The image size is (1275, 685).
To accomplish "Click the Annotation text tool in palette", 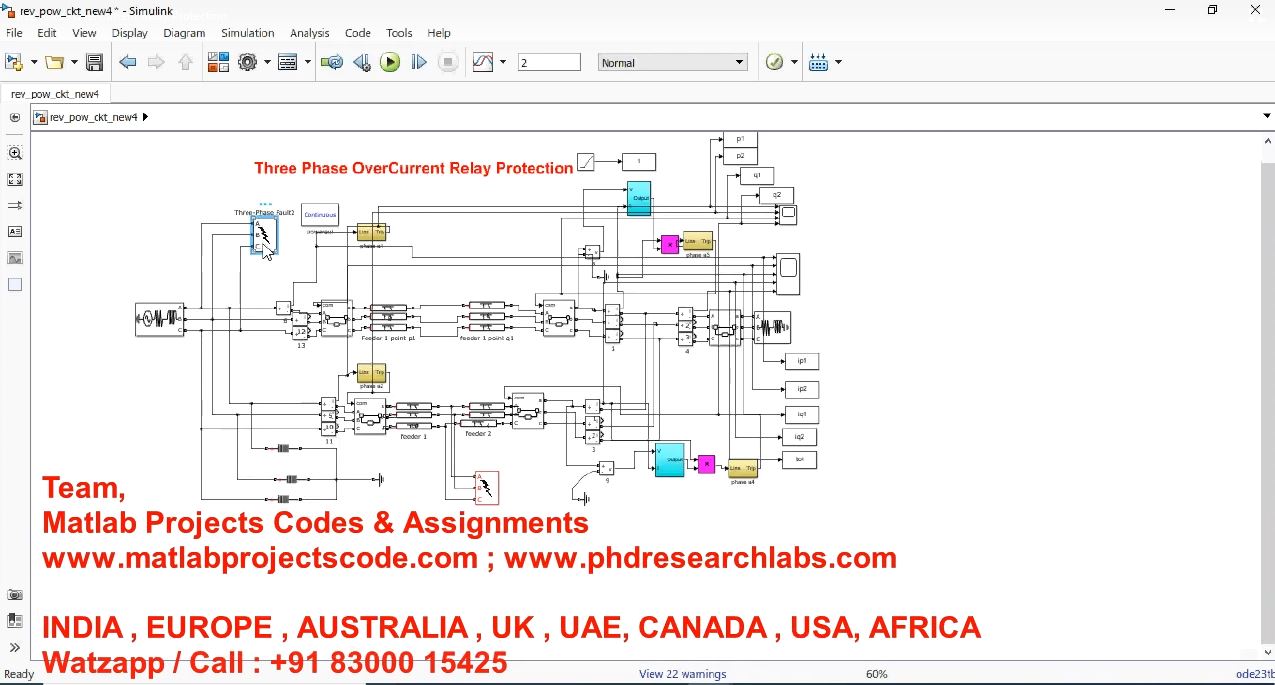I will [x=15, y=231].
